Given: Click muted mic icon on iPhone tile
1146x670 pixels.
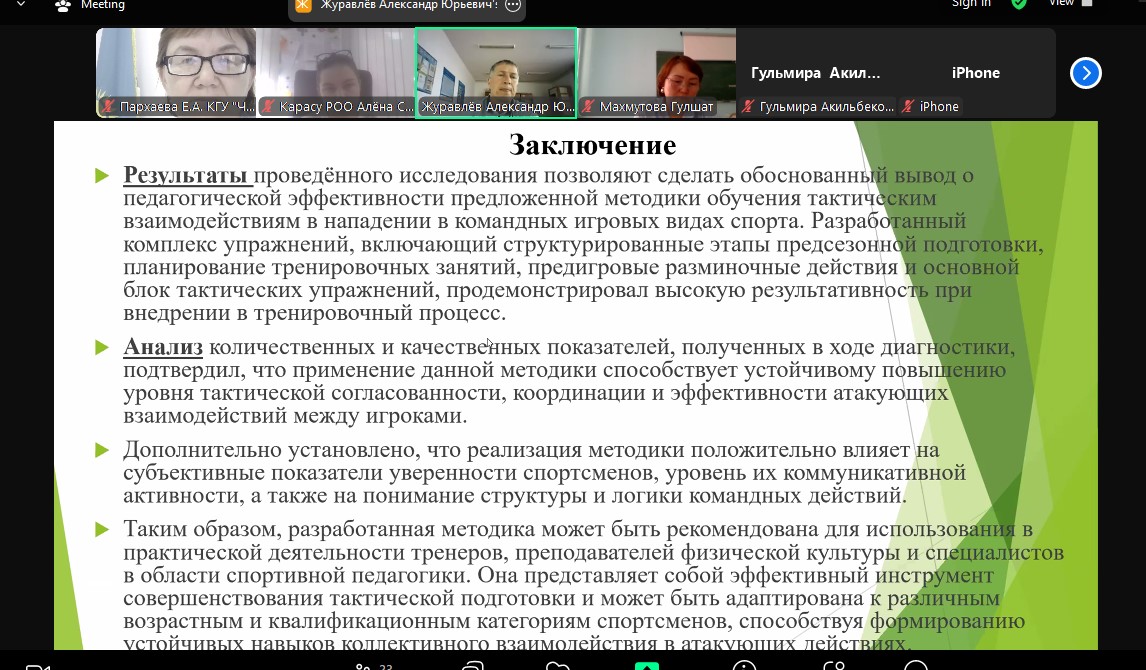Looking at the screenshot, I should tap(907, 107).
